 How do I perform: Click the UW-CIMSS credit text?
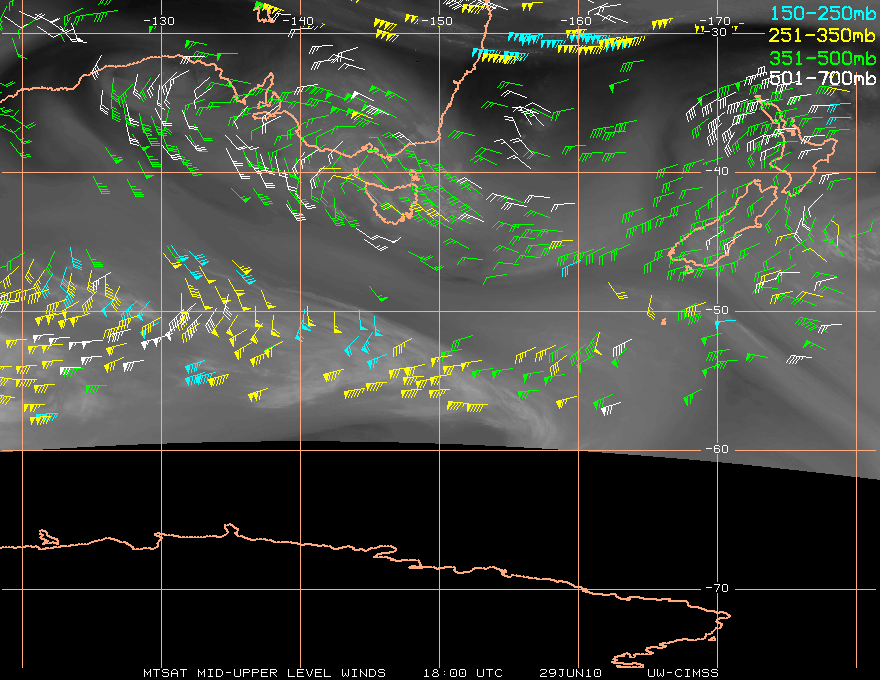click(x=682, y=673)
